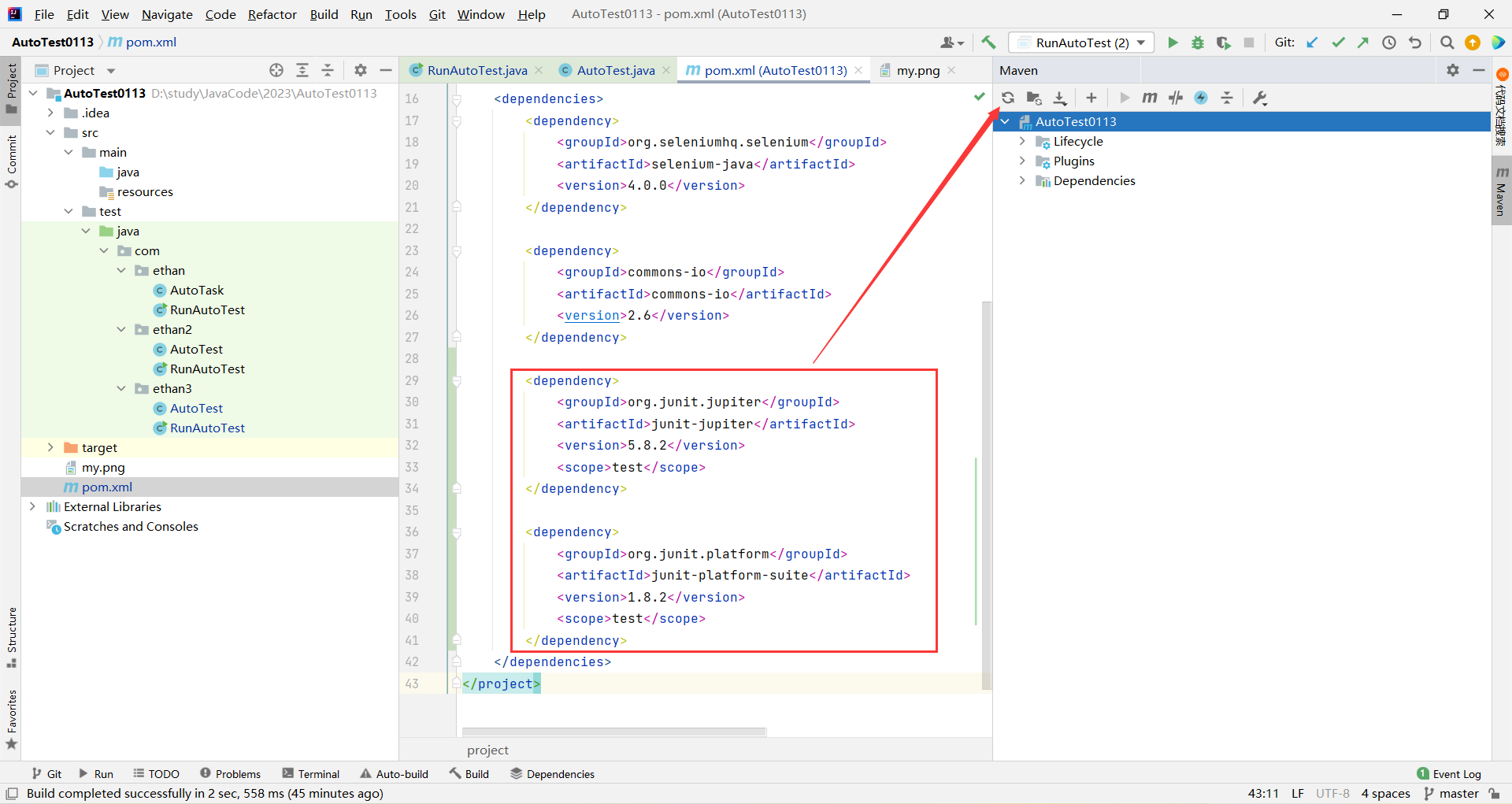Toggle Skip Tests Mode in Maven
This screenshot has width=1512, height=804.
coord(1201,98)
